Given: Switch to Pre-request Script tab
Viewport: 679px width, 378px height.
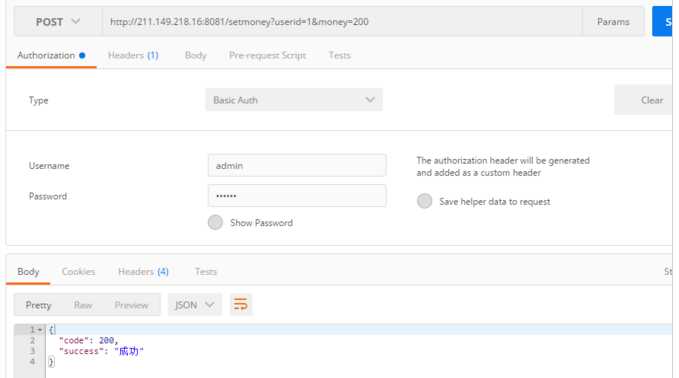Looking at the screenshot, I should [x=267, y=55].
